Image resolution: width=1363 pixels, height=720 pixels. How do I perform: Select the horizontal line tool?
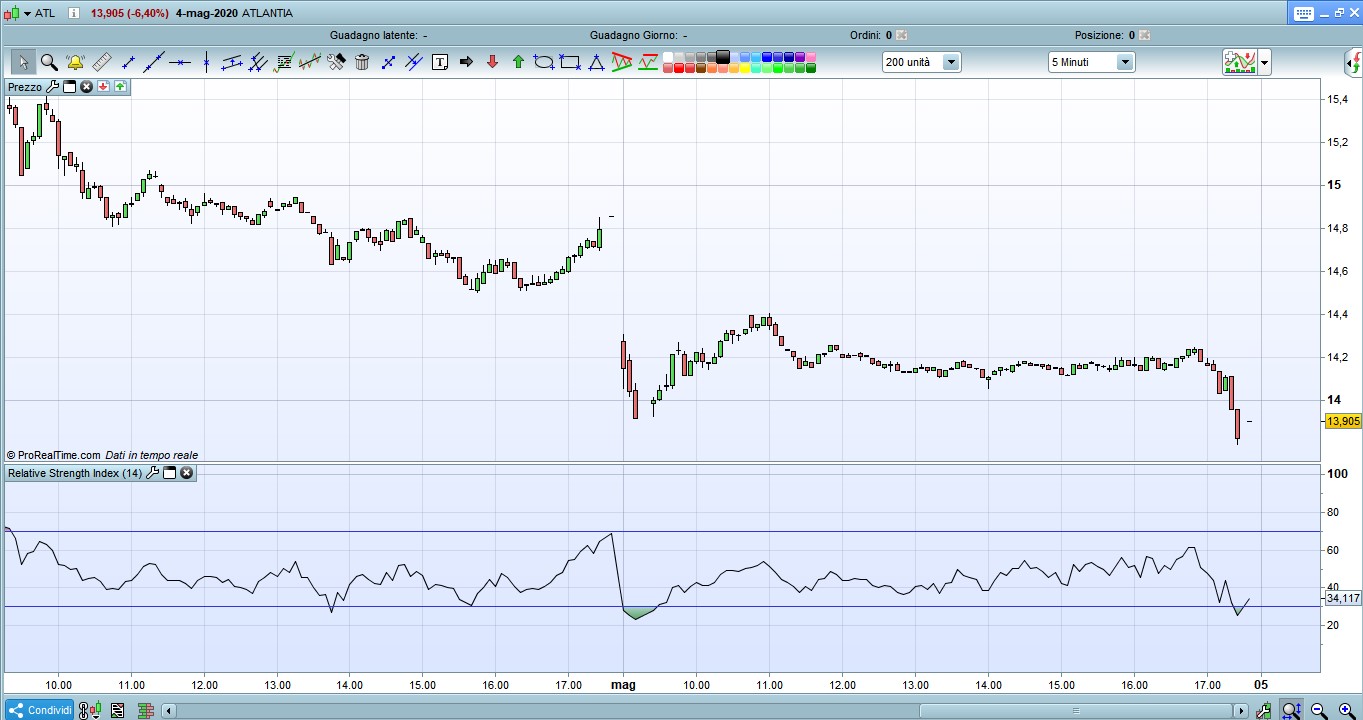click(x=180, y=62)
